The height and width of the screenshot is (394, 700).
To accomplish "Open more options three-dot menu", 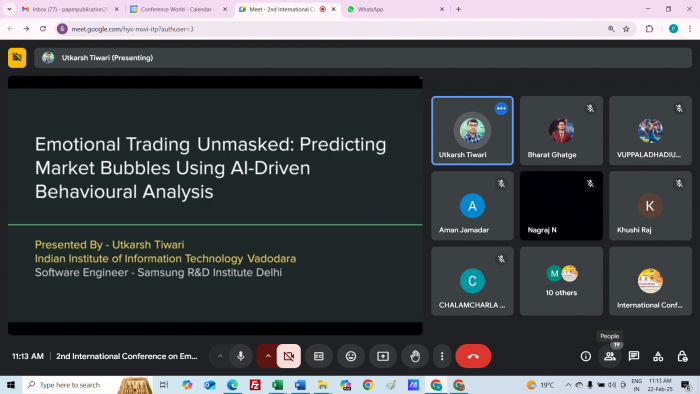I will (442, 356).
